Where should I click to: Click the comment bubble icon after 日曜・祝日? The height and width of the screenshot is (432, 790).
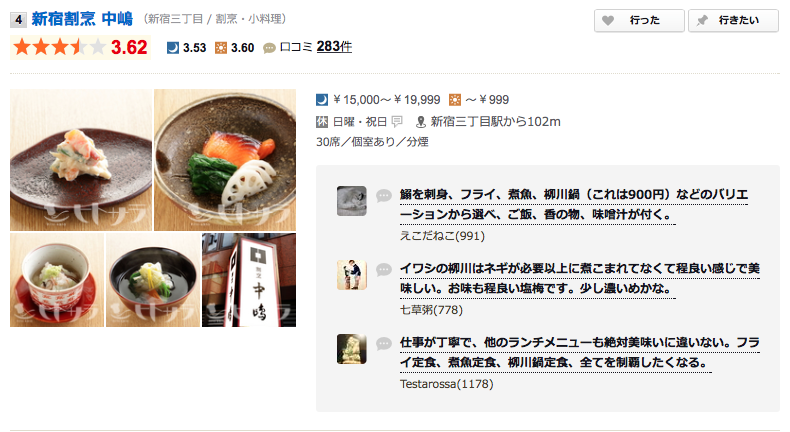point(397,121)
